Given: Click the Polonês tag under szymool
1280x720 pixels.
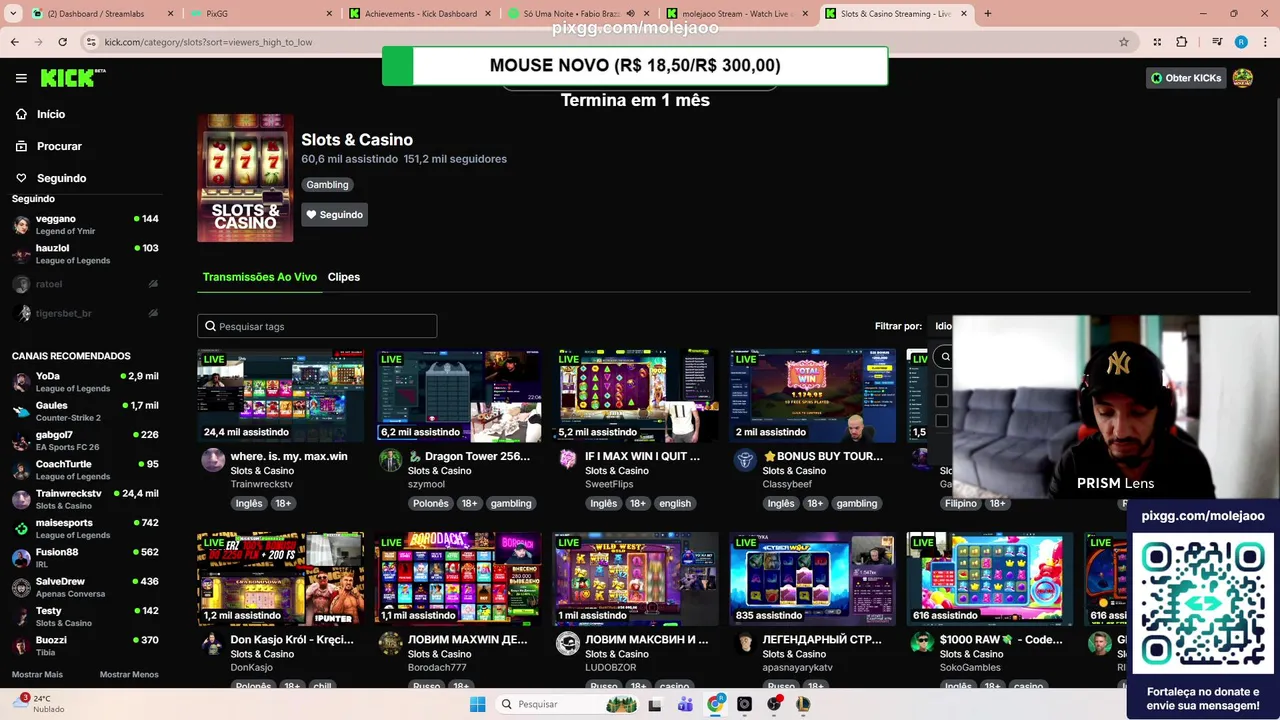Looking at the screenshot, I should [431, 504].
